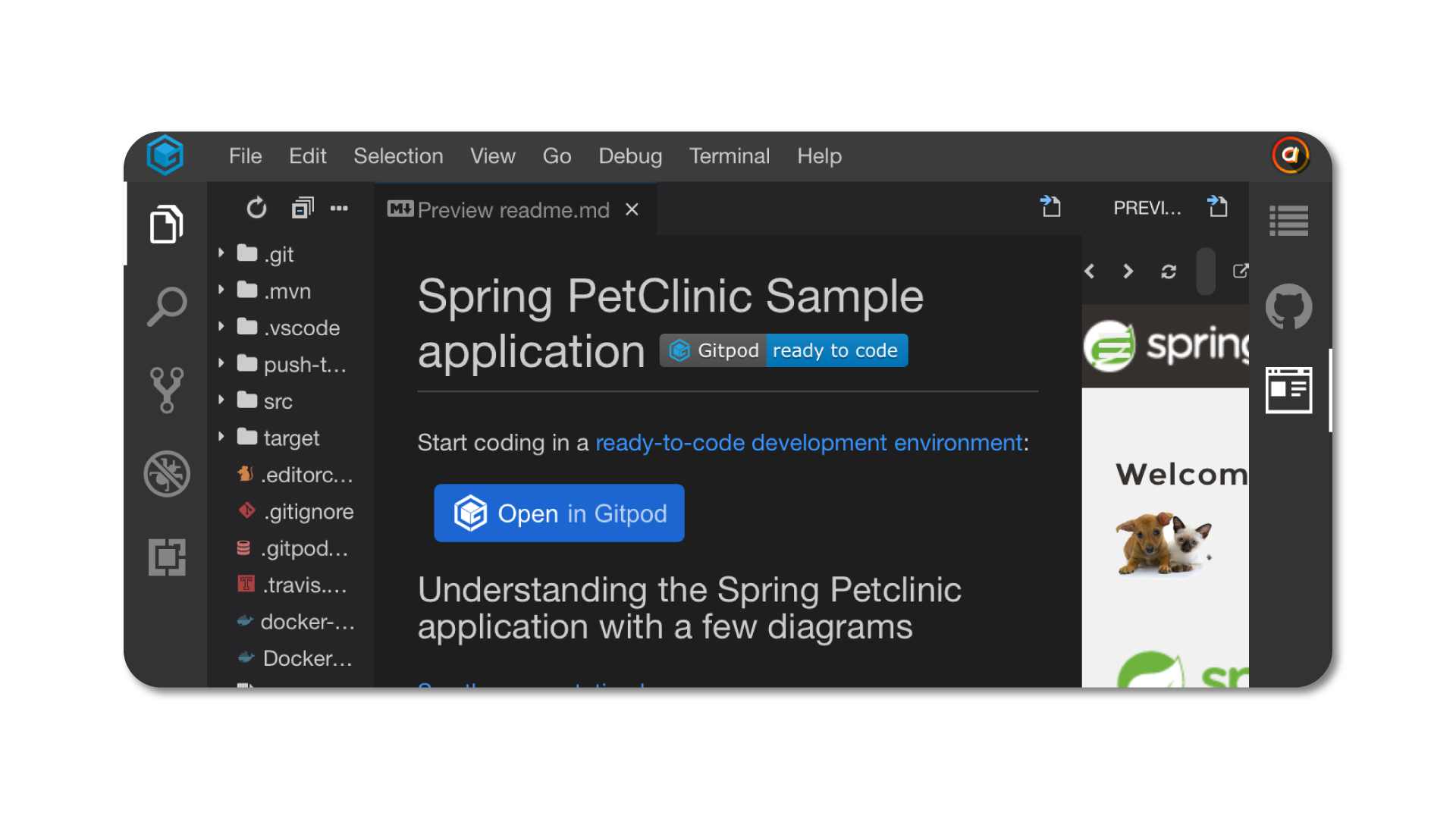Viewport: 1456px width, 819px height.
Task: Open the Debug panel bug icon
Action: point(166,474)
